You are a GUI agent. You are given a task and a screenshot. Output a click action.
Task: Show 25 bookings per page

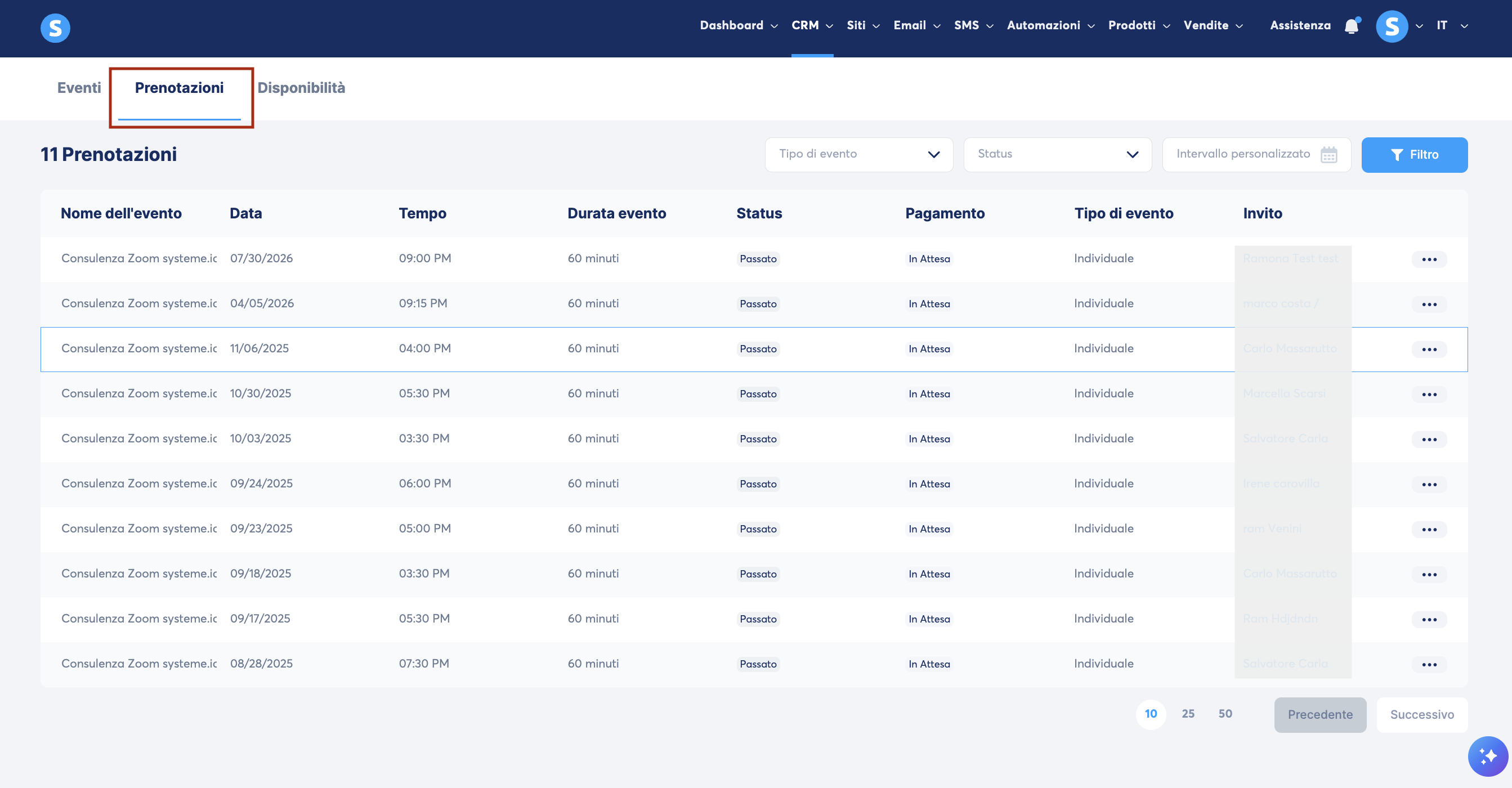click(x=1188, y=714)
